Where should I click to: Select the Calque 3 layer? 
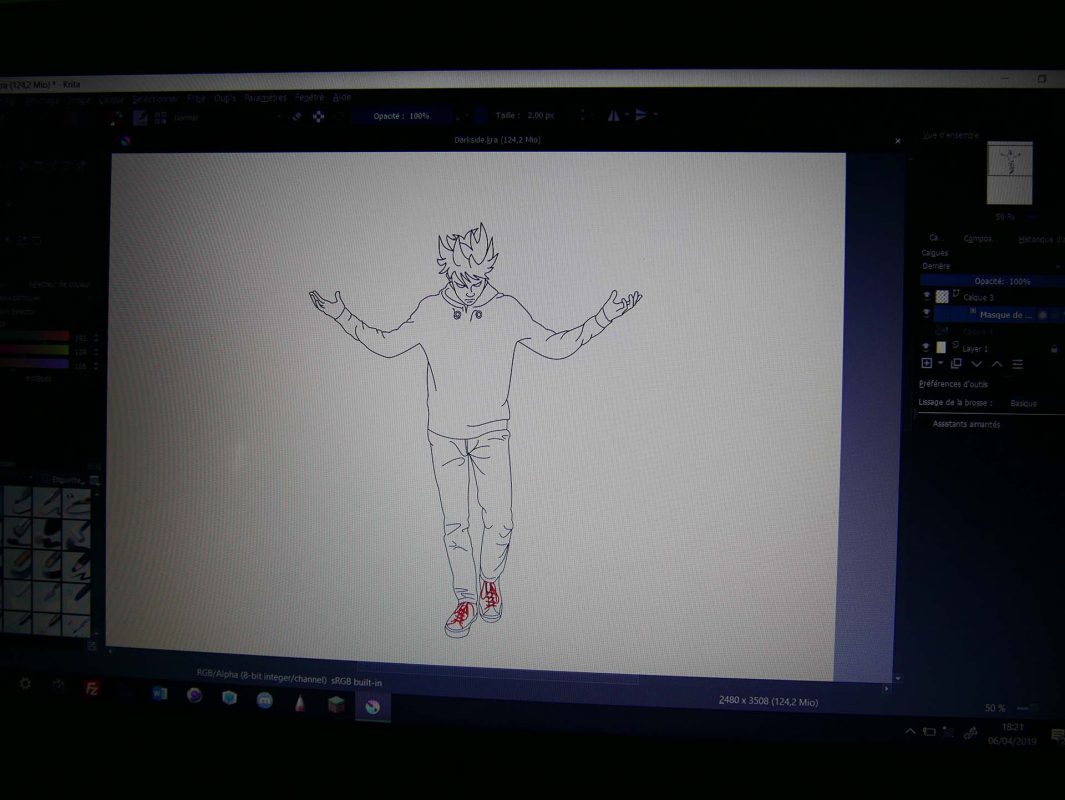[x=978, y=297]
